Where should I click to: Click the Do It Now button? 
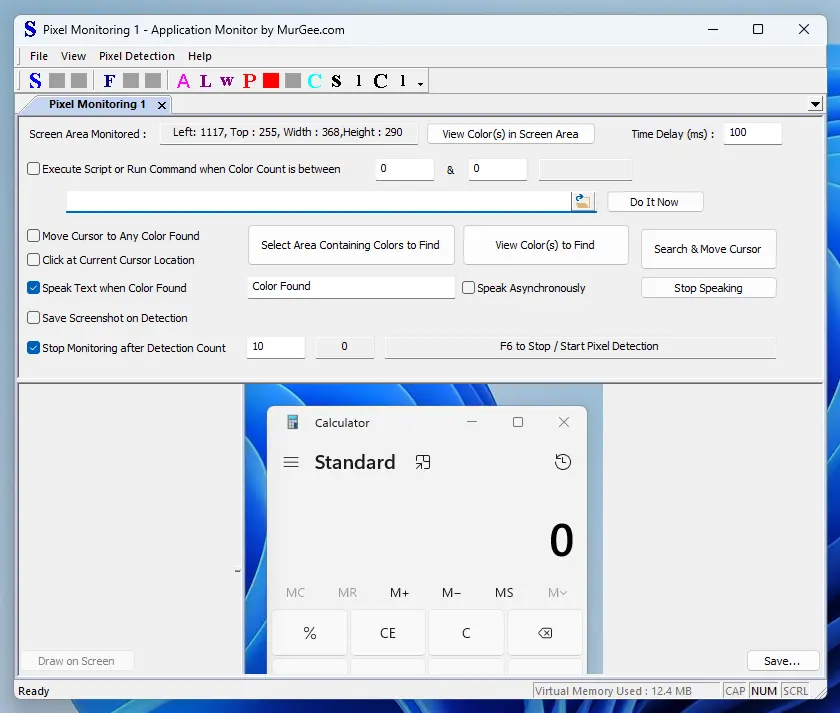tap(655, 202)
